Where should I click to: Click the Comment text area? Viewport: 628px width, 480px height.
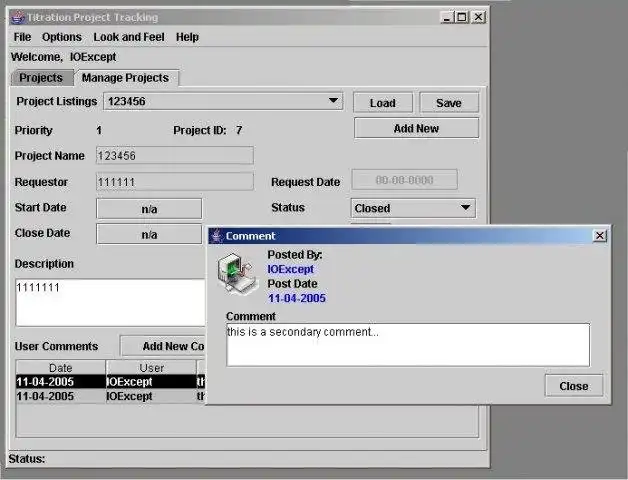tap(408, 345)
